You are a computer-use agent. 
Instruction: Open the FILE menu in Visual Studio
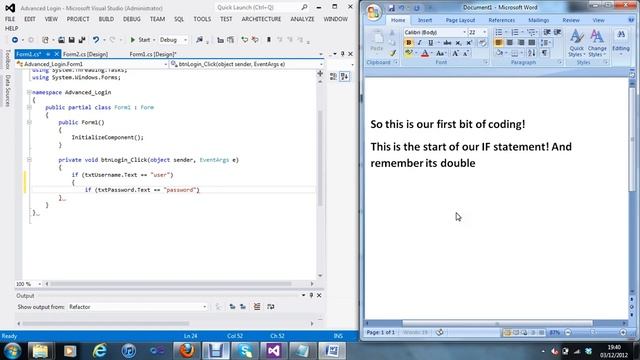[x=10, y=19]
